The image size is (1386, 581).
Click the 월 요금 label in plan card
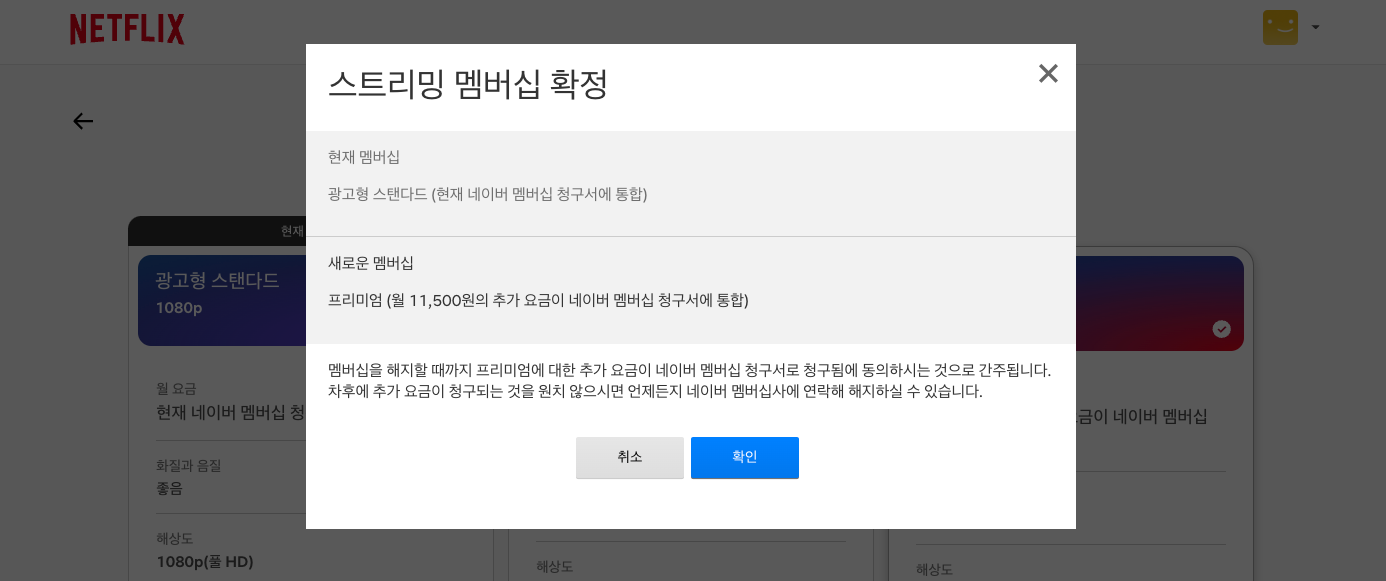point(176,388)
